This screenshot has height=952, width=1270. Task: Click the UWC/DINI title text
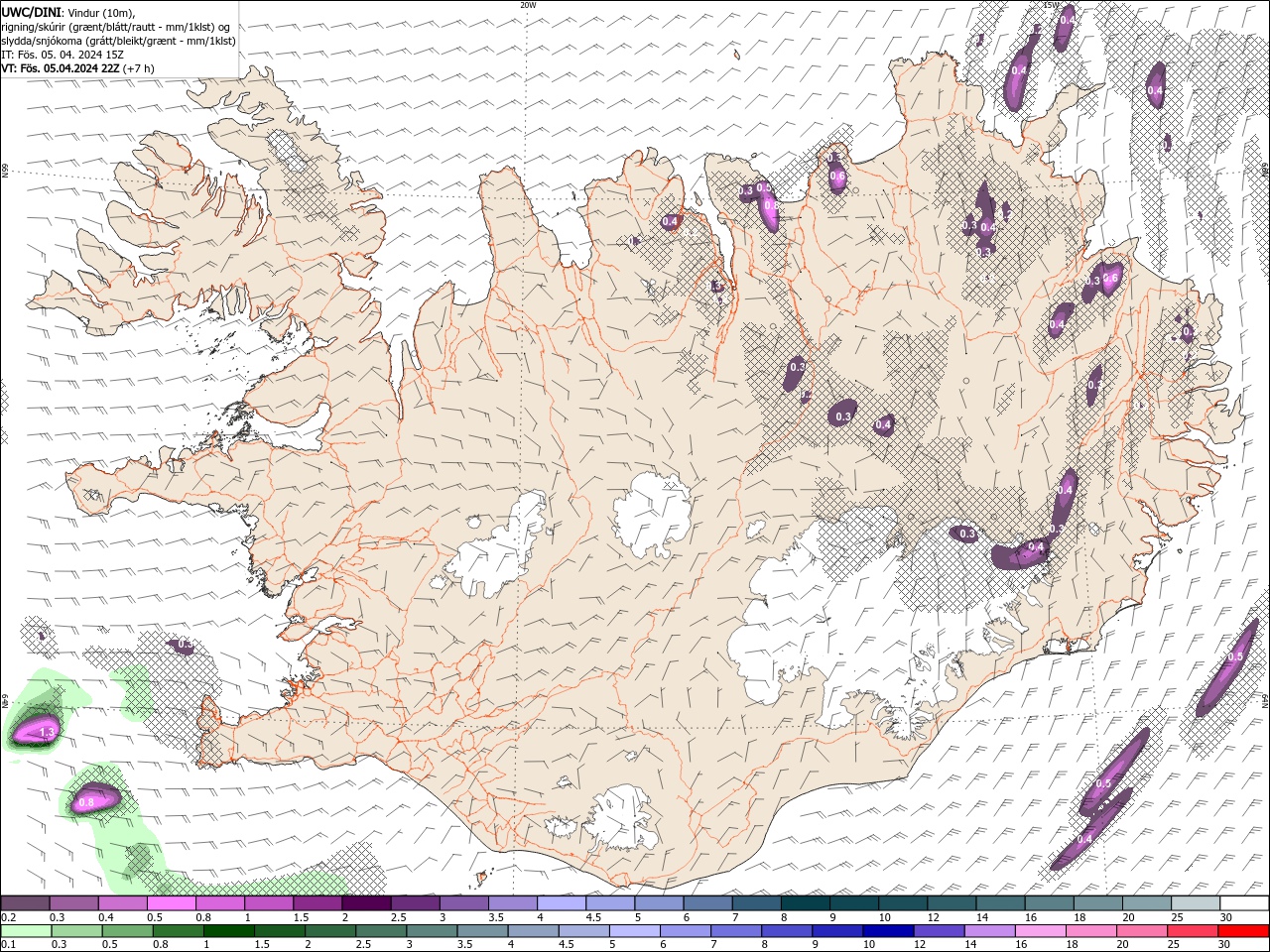pos(31,12)
